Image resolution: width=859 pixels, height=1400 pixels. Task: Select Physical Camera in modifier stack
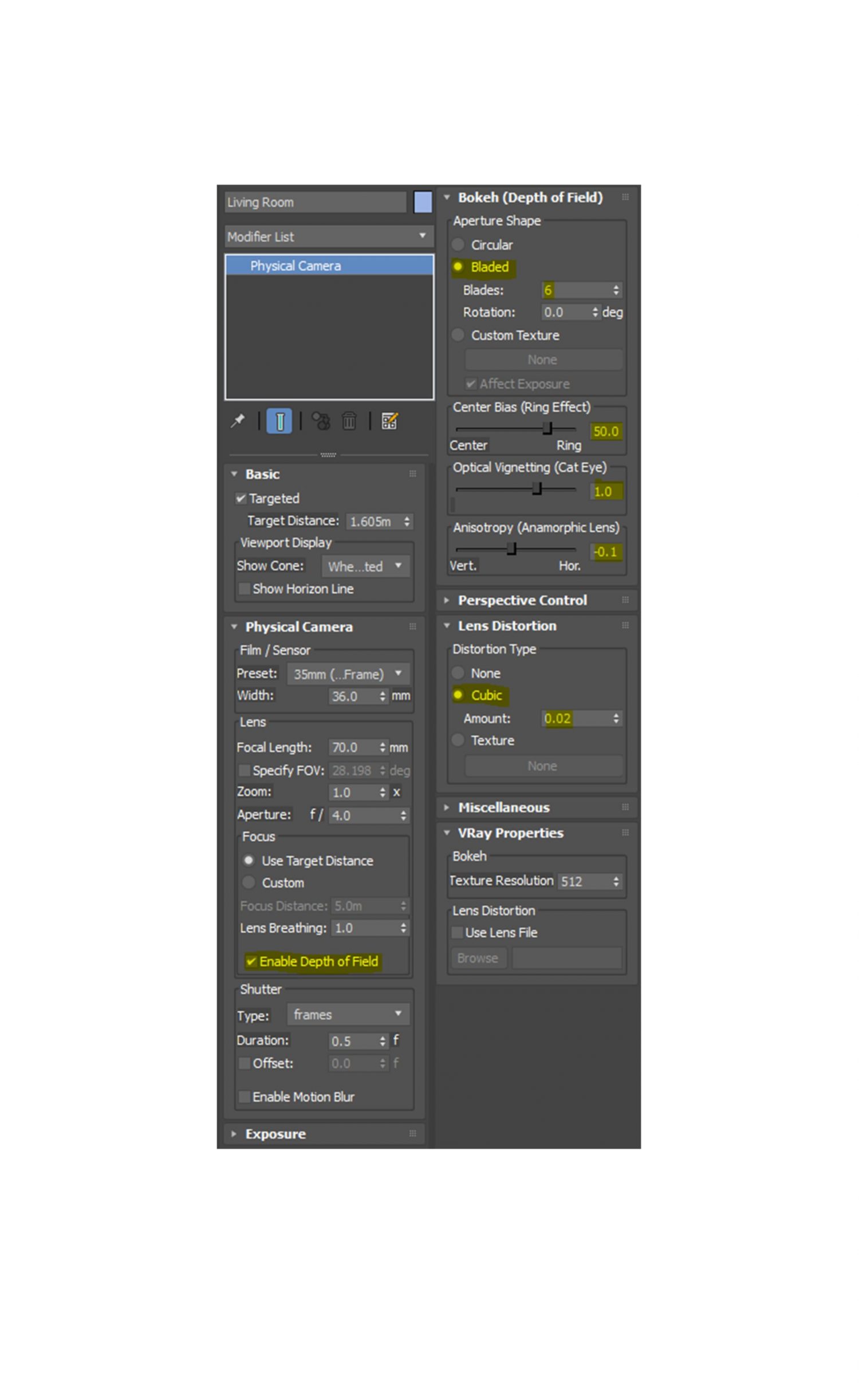pyautogui.click(x=295, y=266)
